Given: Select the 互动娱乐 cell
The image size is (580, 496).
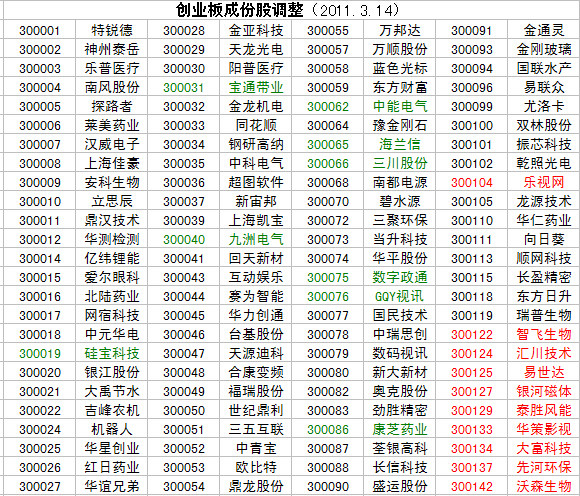Looking at the screenshot, I should 256,277.
